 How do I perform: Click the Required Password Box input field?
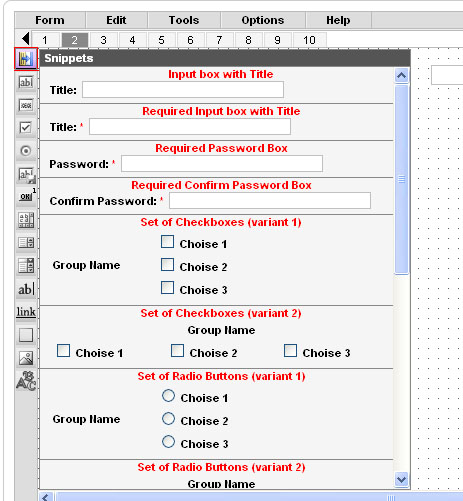click(222, 164)
